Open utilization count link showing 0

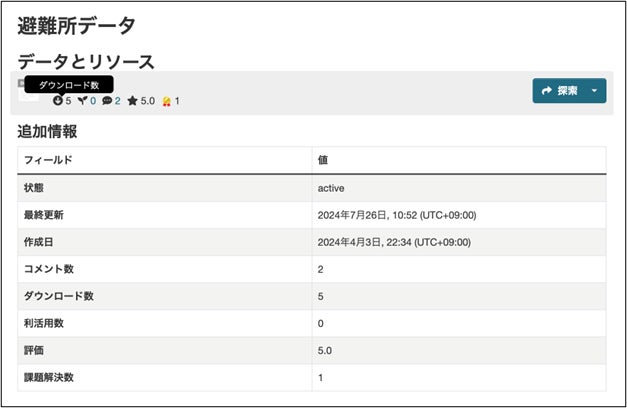click(x=93, y=101)
